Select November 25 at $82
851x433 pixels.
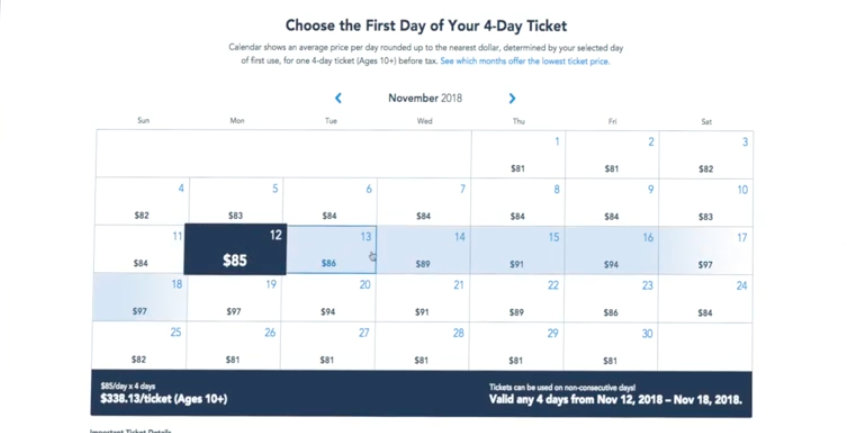pos(141,345)
